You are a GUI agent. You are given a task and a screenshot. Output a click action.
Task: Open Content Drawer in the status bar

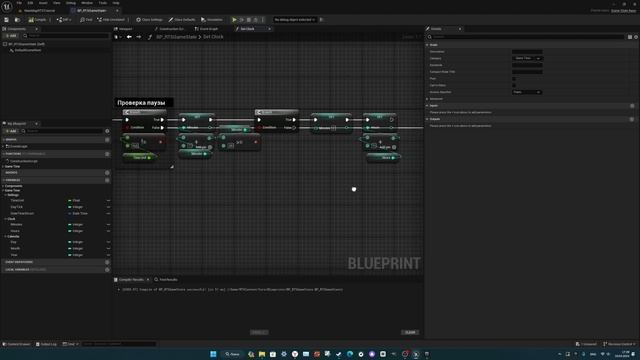[16, 344]
